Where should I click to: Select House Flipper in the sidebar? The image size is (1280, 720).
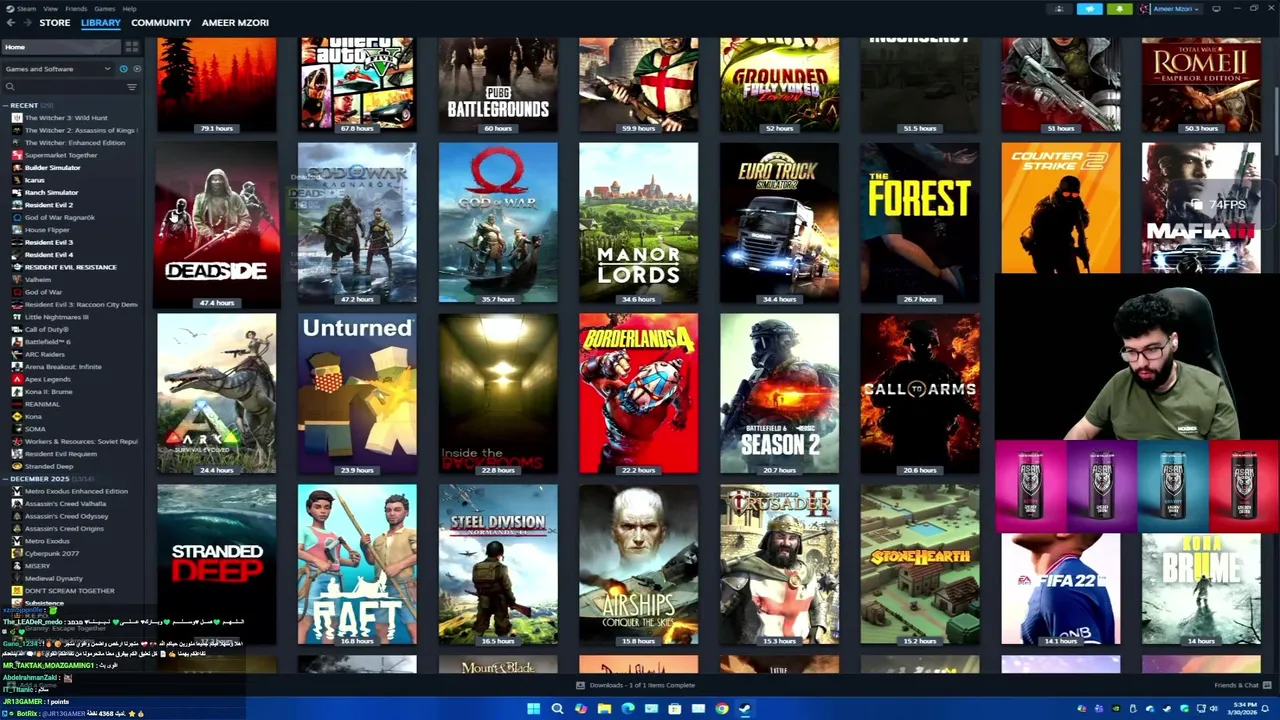pos(47,230)
